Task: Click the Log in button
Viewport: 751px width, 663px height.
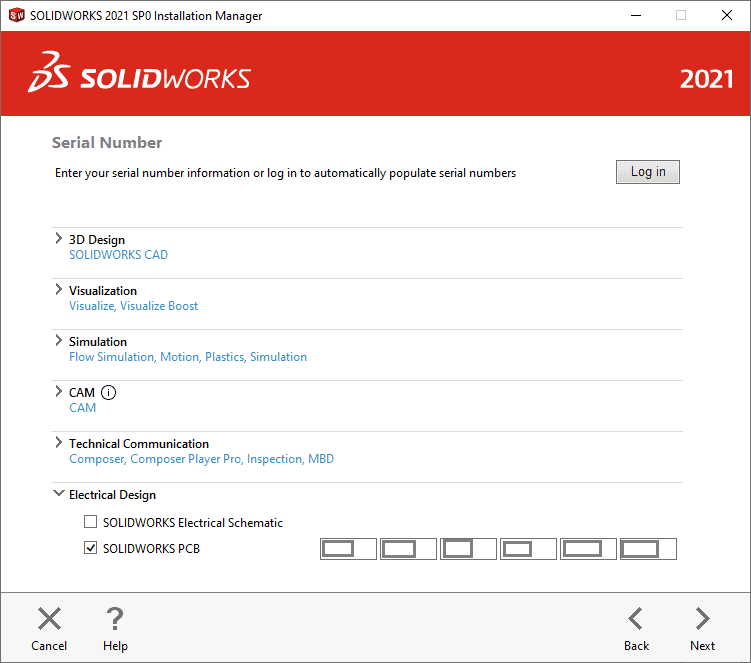Action: pyautogui.click(x=648, y=172)
